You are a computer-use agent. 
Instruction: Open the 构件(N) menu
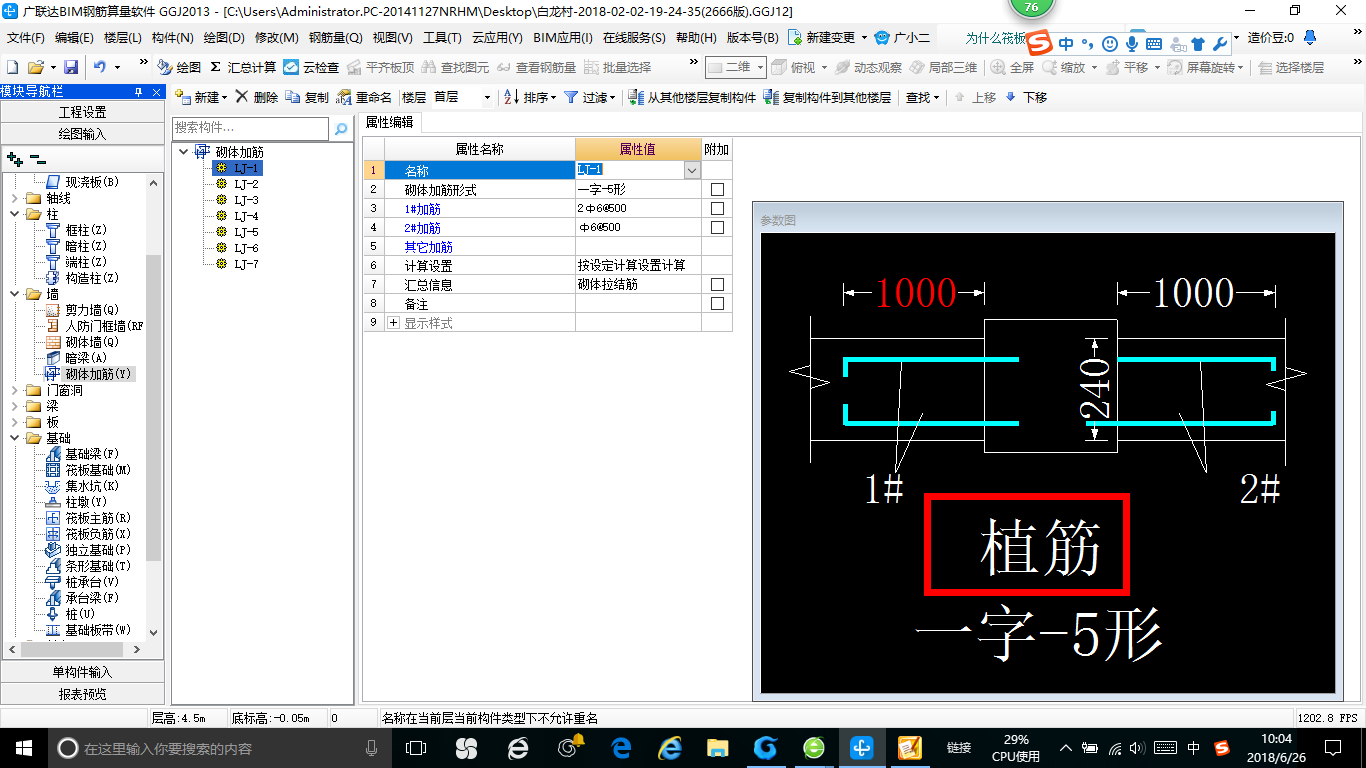(173, 38)
